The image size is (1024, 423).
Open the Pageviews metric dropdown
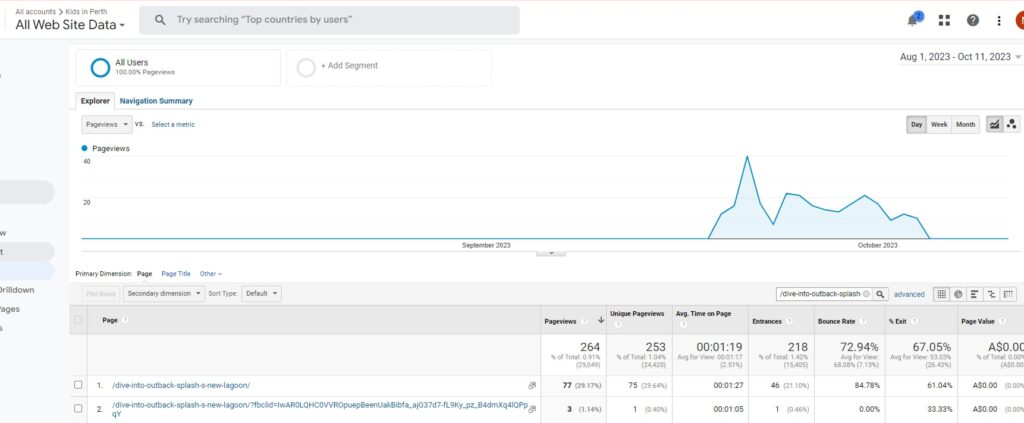pyautogui.click(x=106, y=124)
